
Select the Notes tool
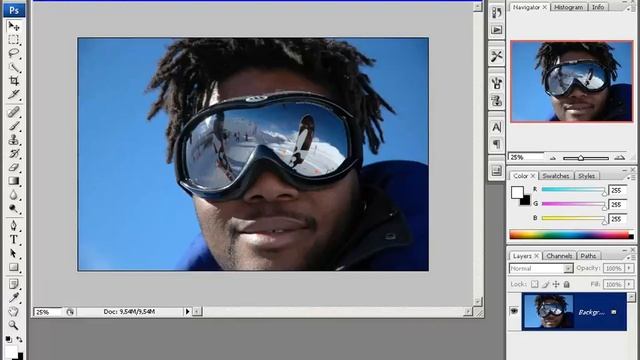(13, 284)
